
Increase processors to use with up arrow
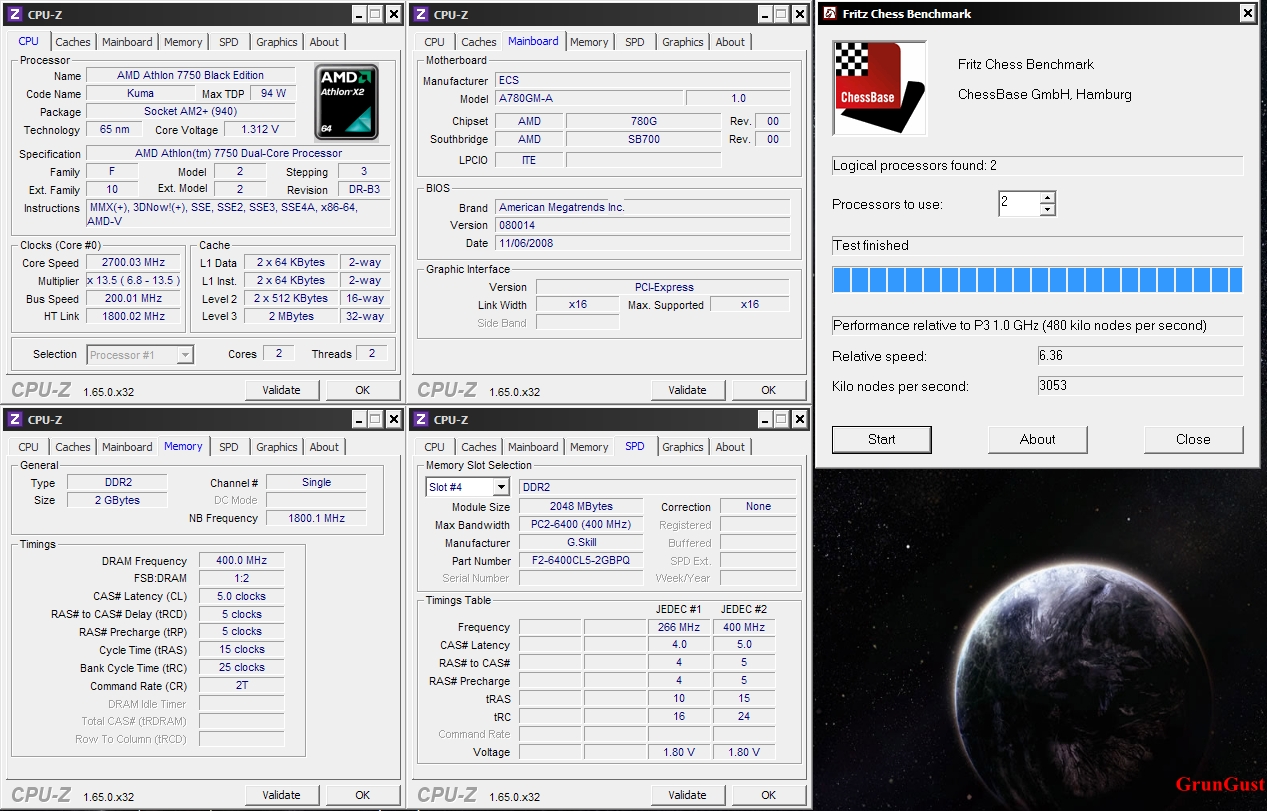point(1047,198)
